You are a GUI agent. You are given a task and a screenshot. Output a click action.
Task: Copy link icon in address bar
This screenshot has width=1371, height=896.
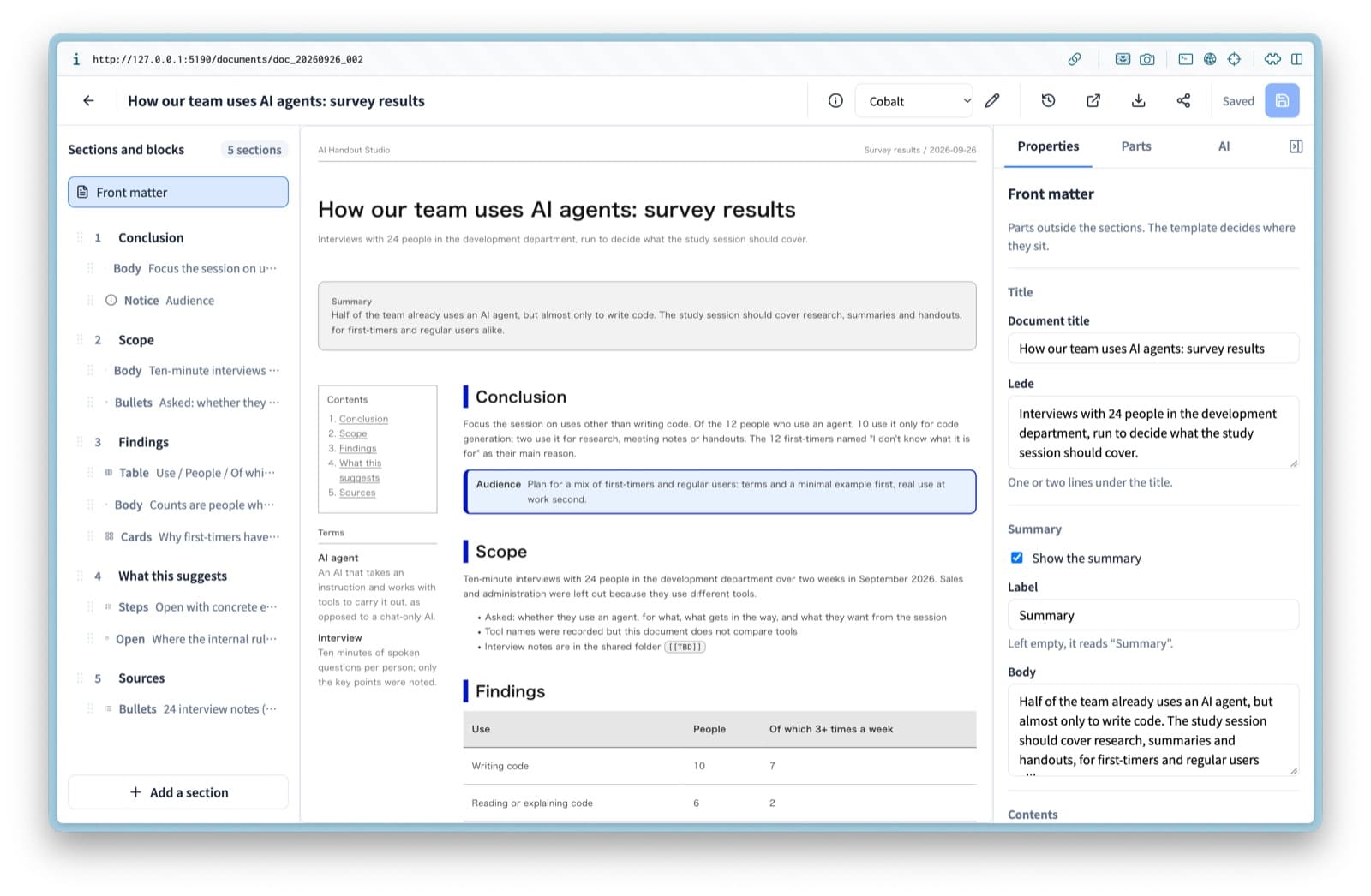point(1075,59)
